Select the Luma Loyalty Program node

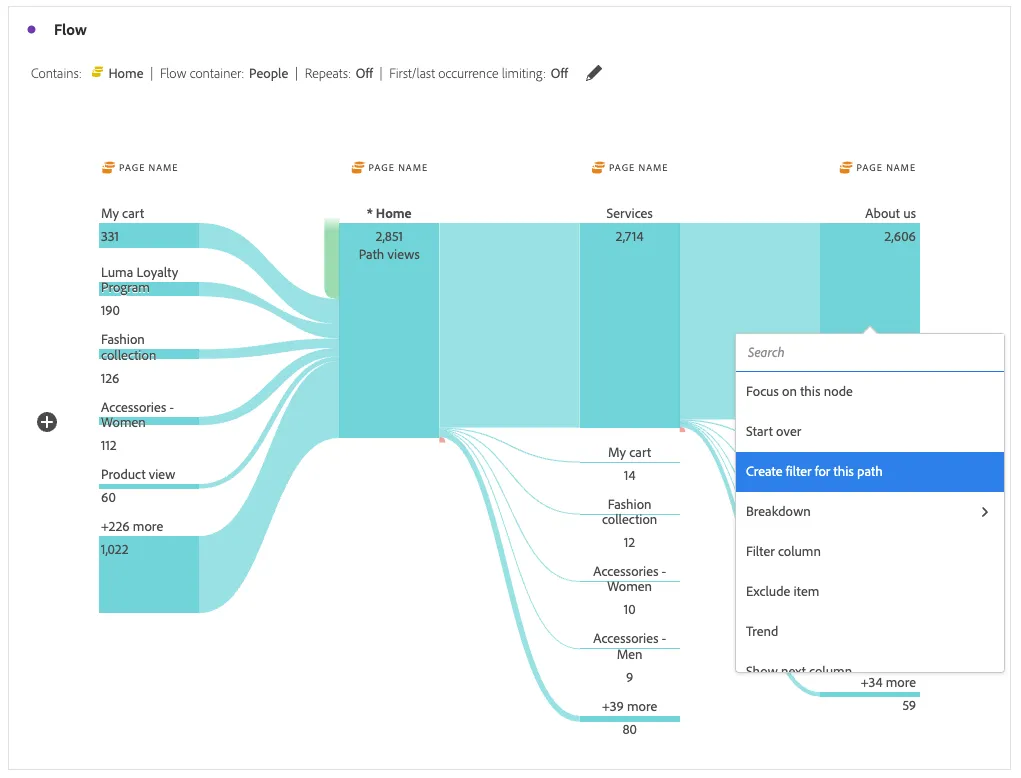148,289
